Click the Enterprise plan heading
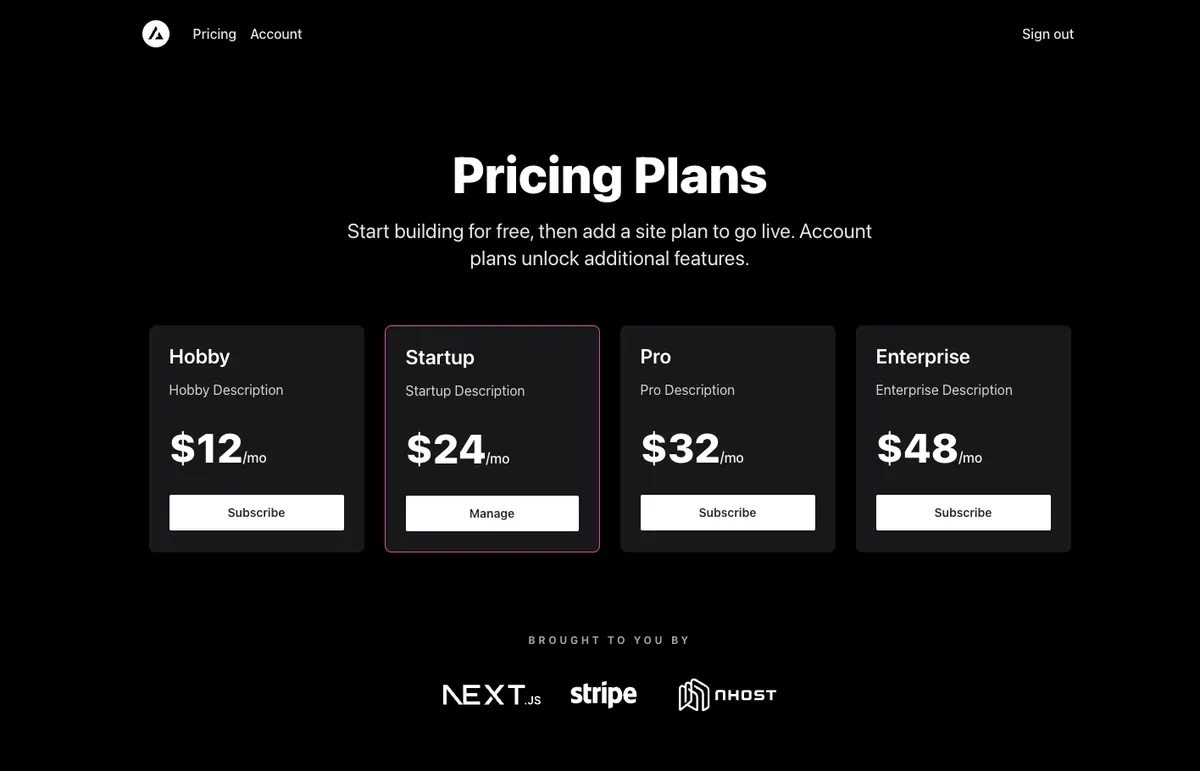Image resolution: width=1200 pixels, height=771 pixels. coord(923,357)
